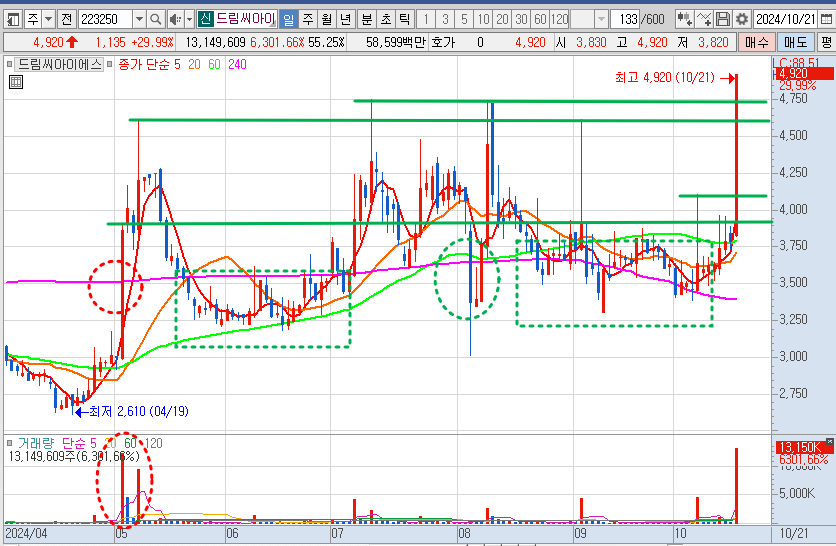The image size is (836, 546).
Task: Close the volume pane with small x
Action: pos(830,441)
